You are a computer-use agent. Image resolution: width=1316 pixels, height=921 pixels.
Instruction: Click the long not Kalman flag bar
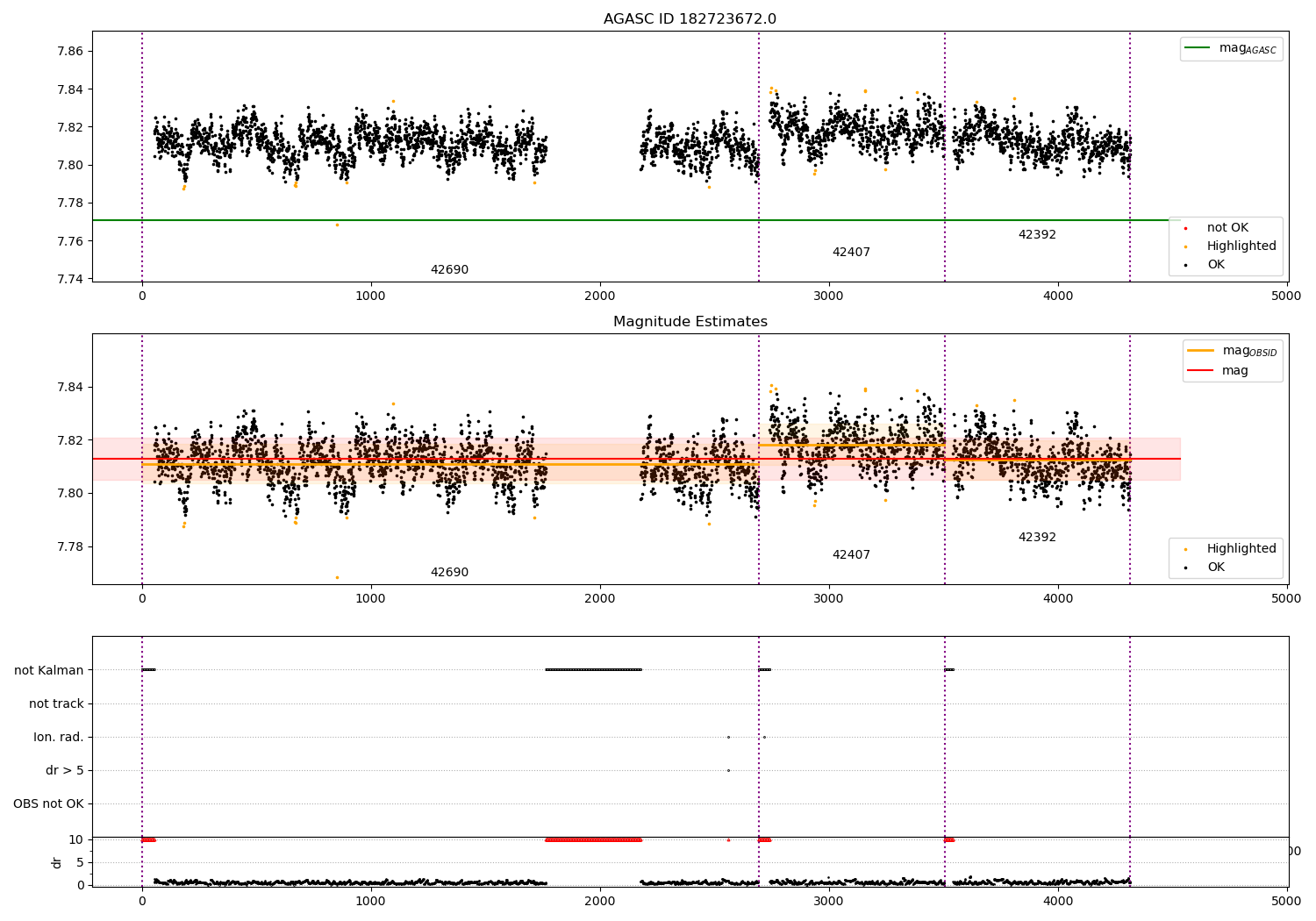point(594,670)
